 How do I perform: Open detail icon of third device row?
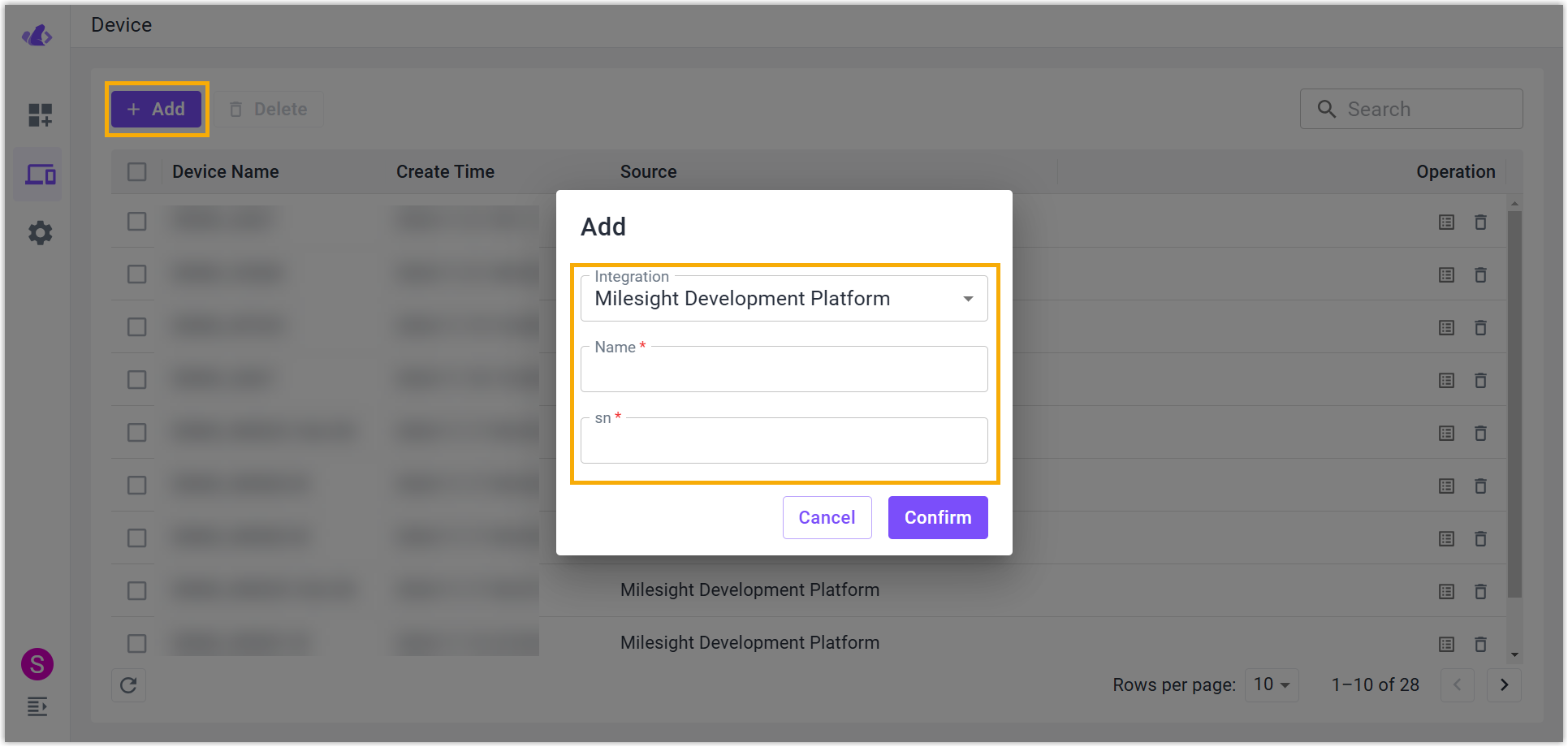[1446, 327]
